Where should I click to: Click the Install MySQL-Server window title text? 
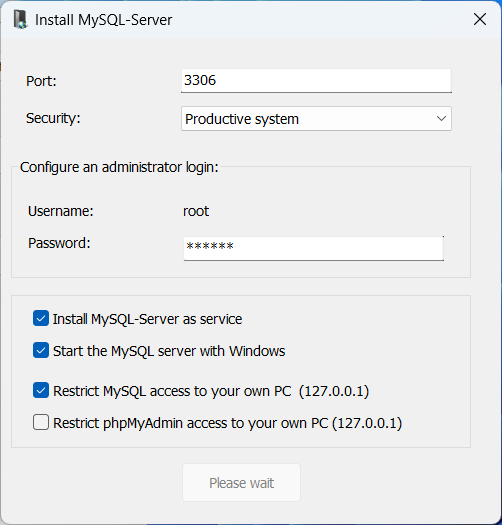(103, 20)
